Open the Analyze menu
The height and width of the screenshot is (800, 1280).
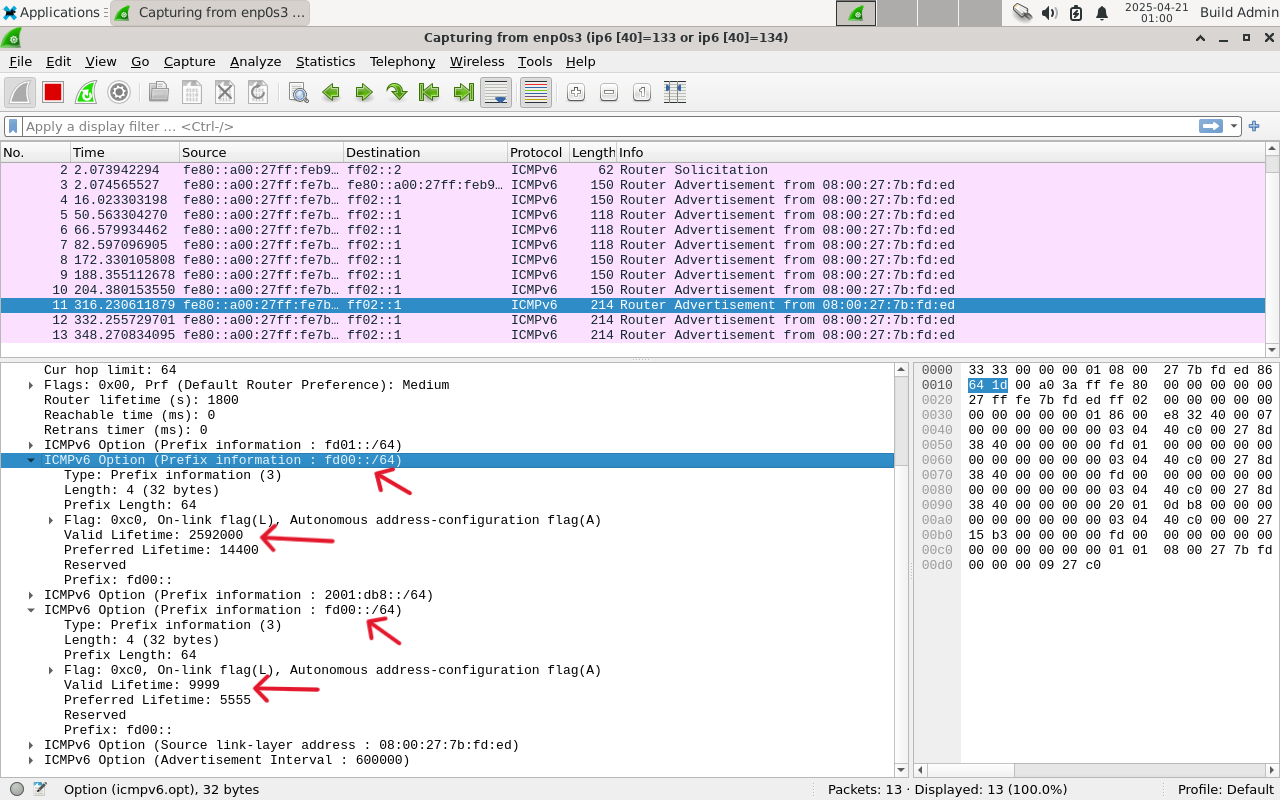click(255, 61)
